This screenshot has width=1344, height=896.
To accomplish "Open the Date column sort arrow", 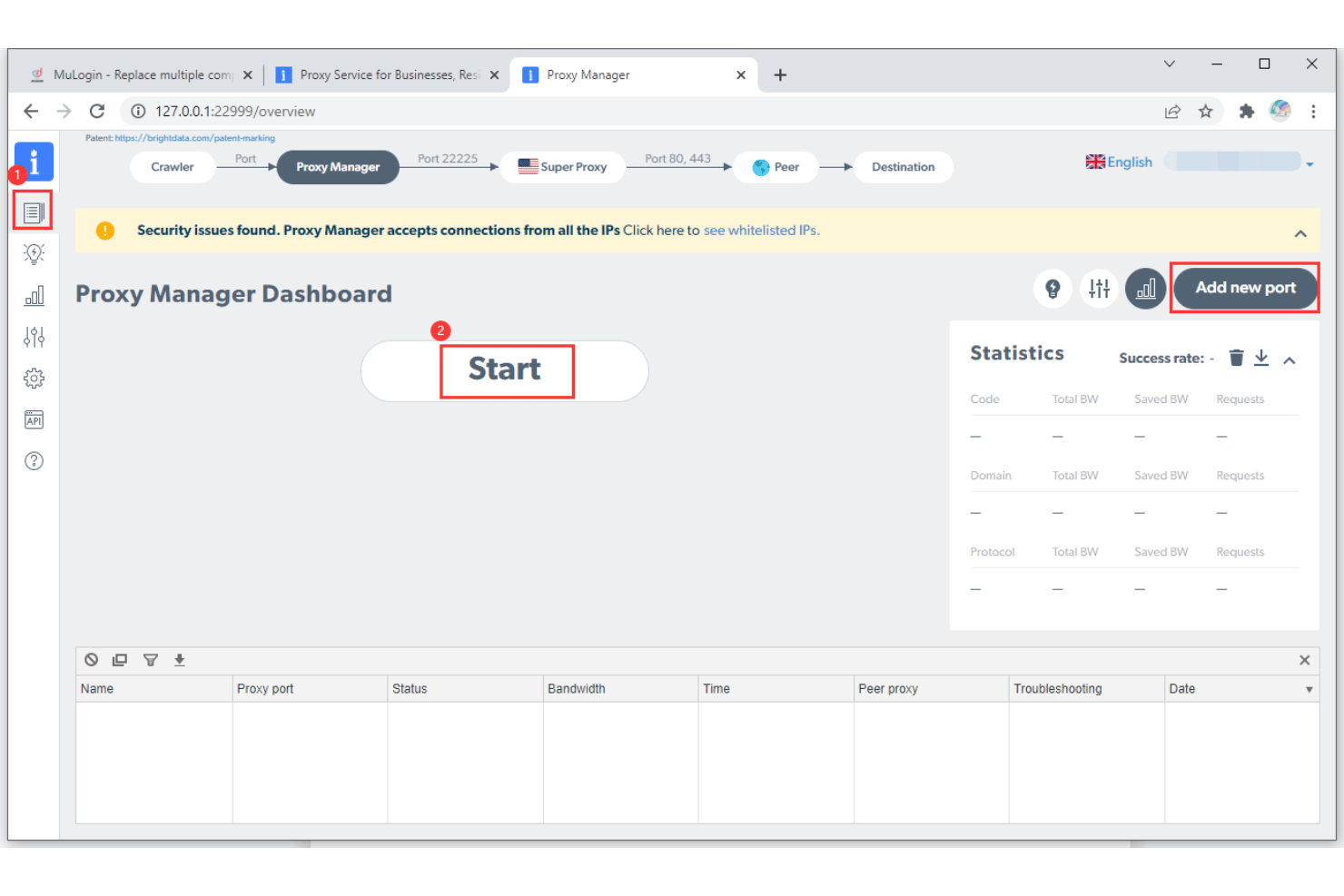I will 1309,690.
